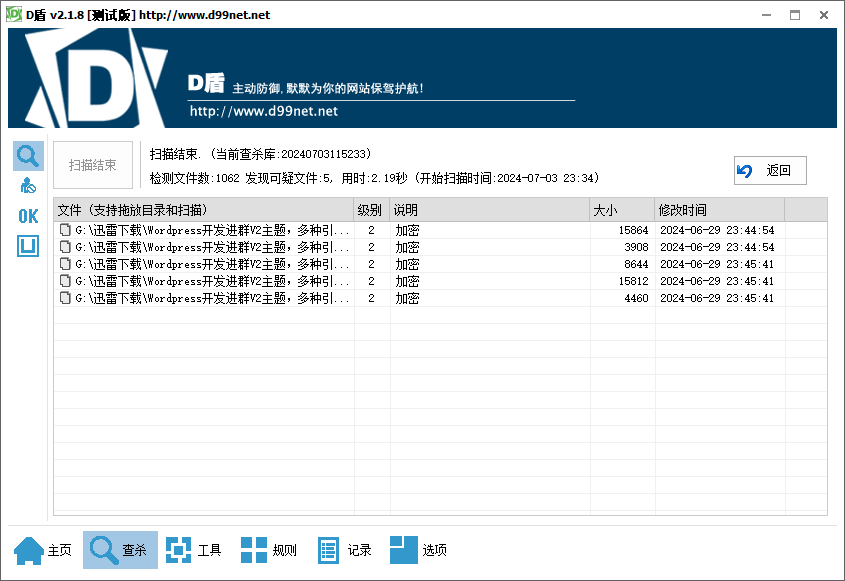Select the file row with size 15864

coord(440,230)
